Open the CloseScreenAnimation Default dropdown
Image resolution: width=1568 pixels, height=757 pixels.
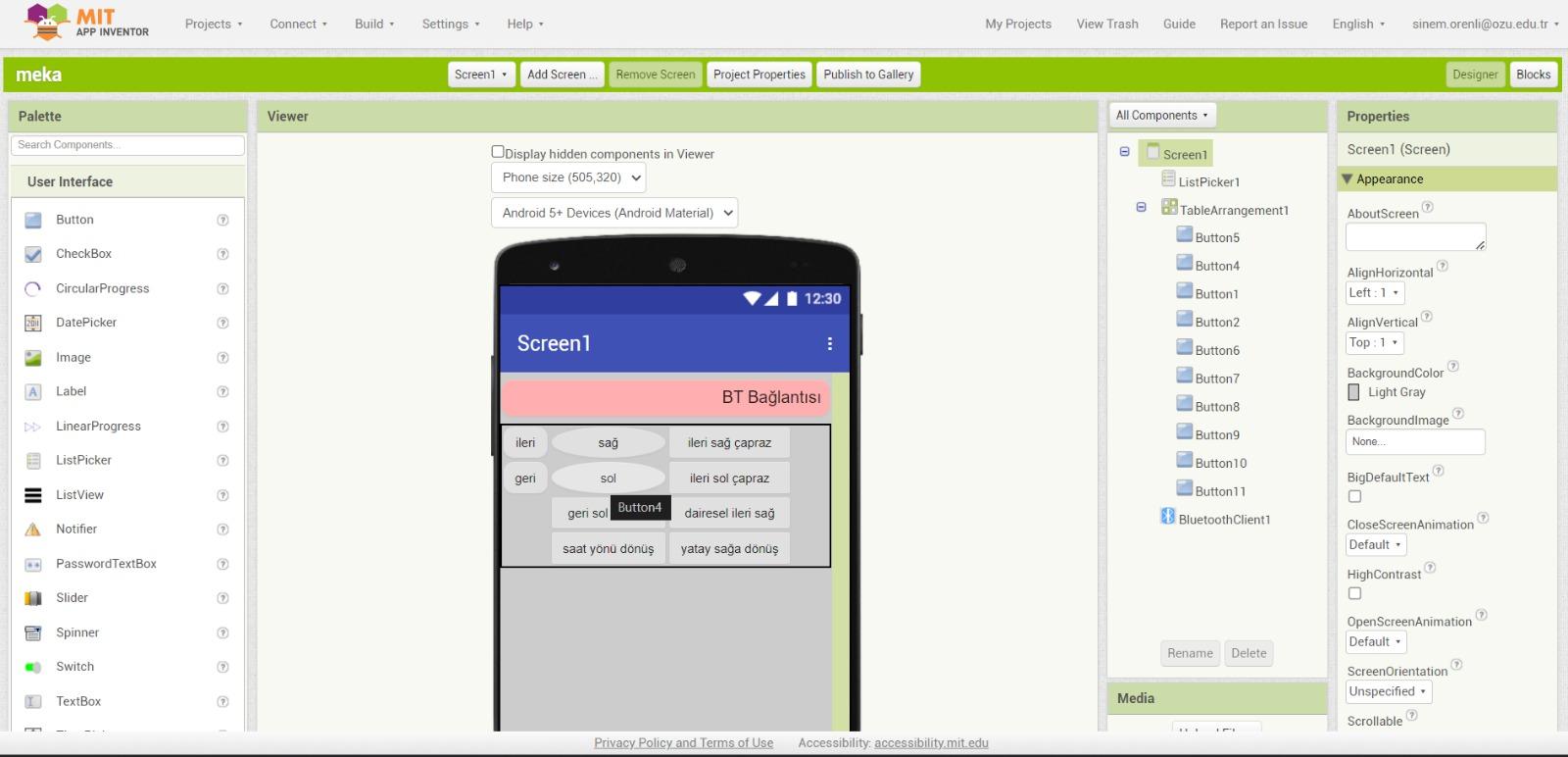click(x=1376, y=545)
